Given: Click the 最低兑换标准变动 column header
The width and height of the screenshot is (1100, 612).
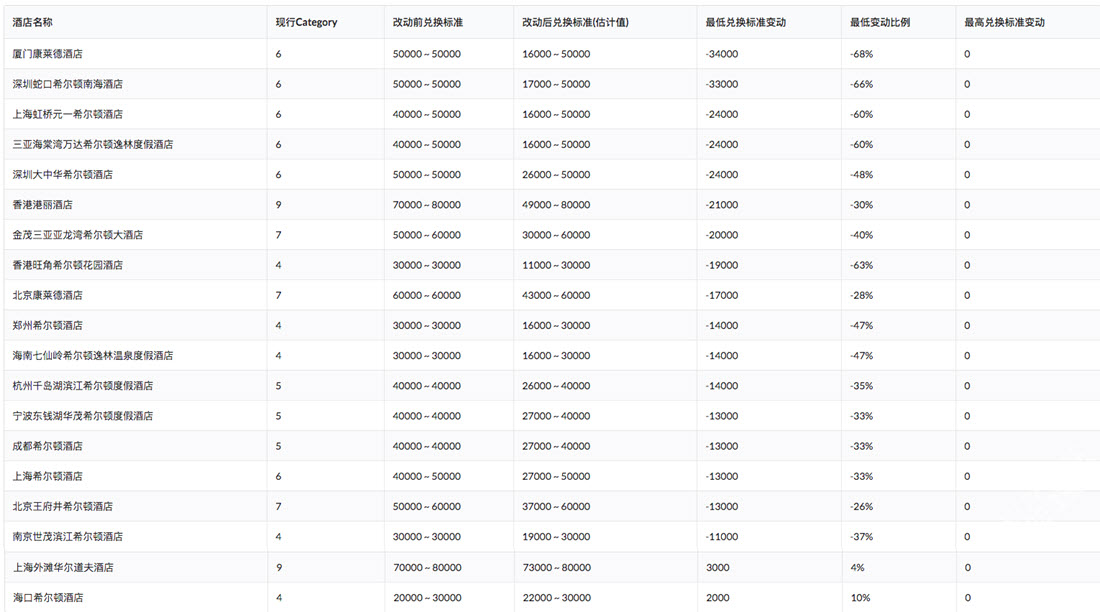Looking at the screenshot, I should 746,22.
